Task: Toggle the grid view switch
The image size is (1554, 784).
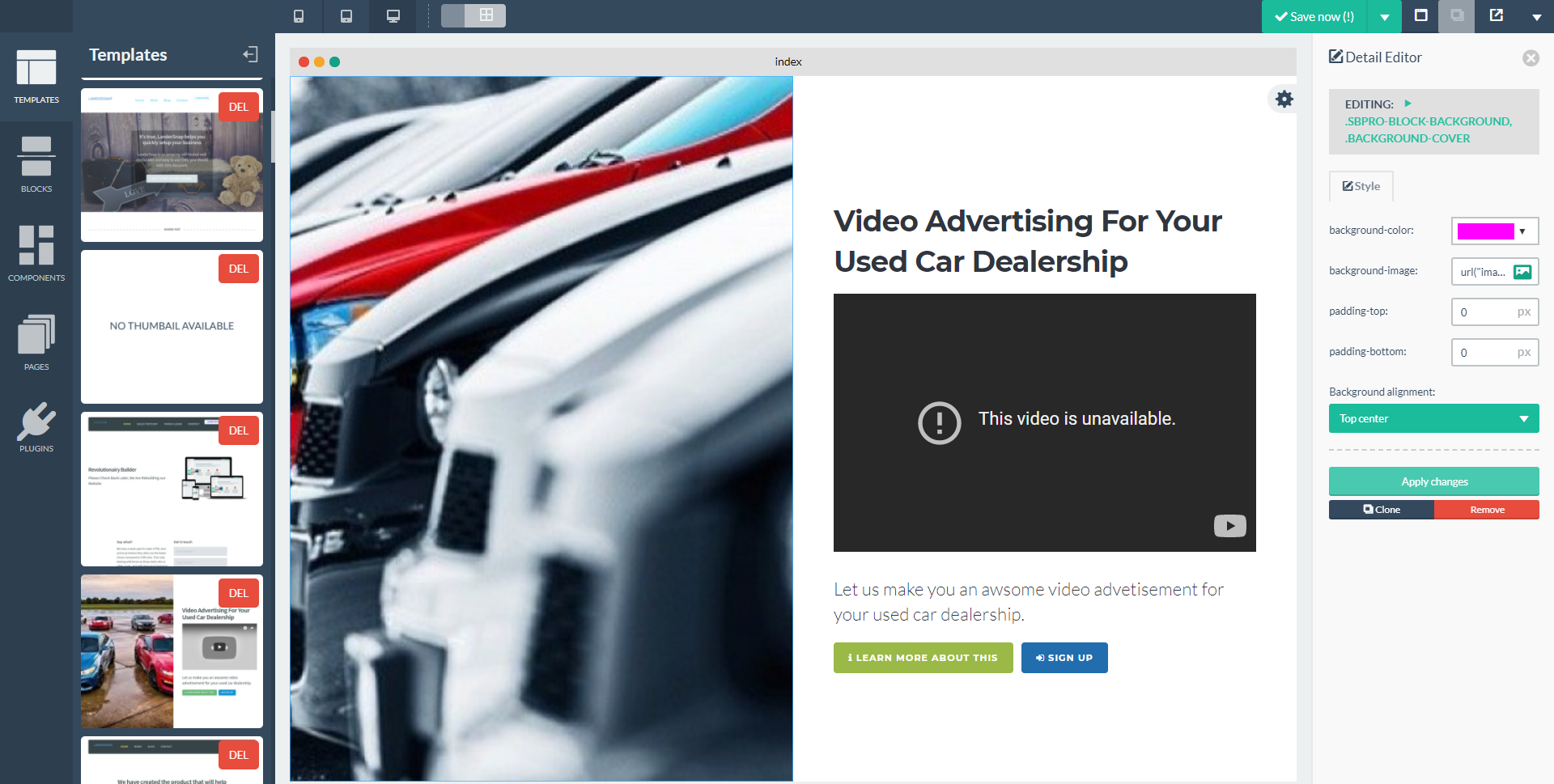Action: tap(473, 15)
